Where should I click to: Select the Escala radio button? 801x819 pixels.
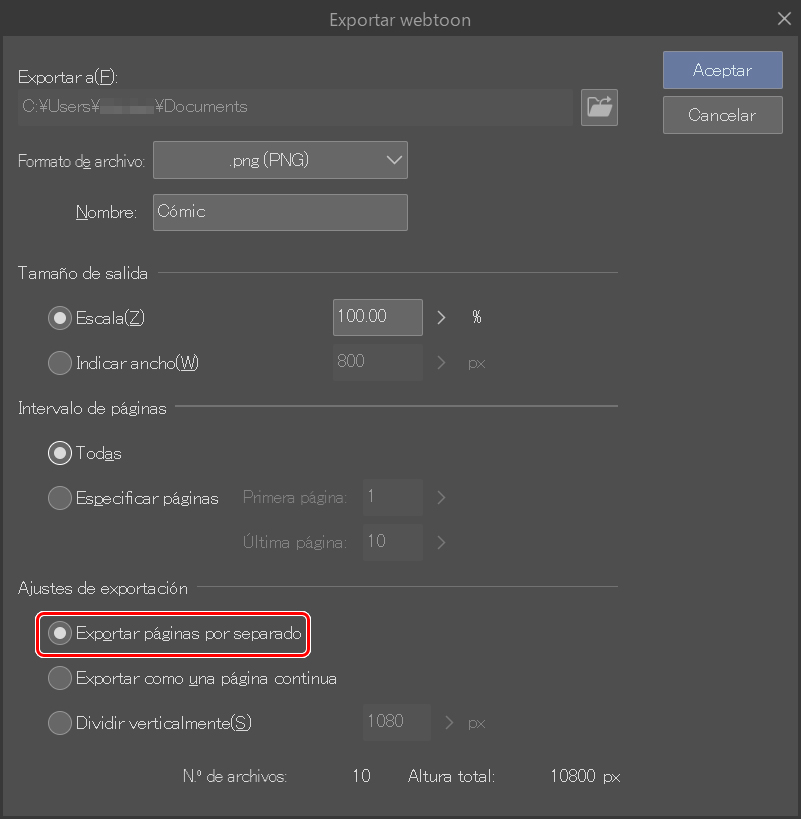(60, 318)
